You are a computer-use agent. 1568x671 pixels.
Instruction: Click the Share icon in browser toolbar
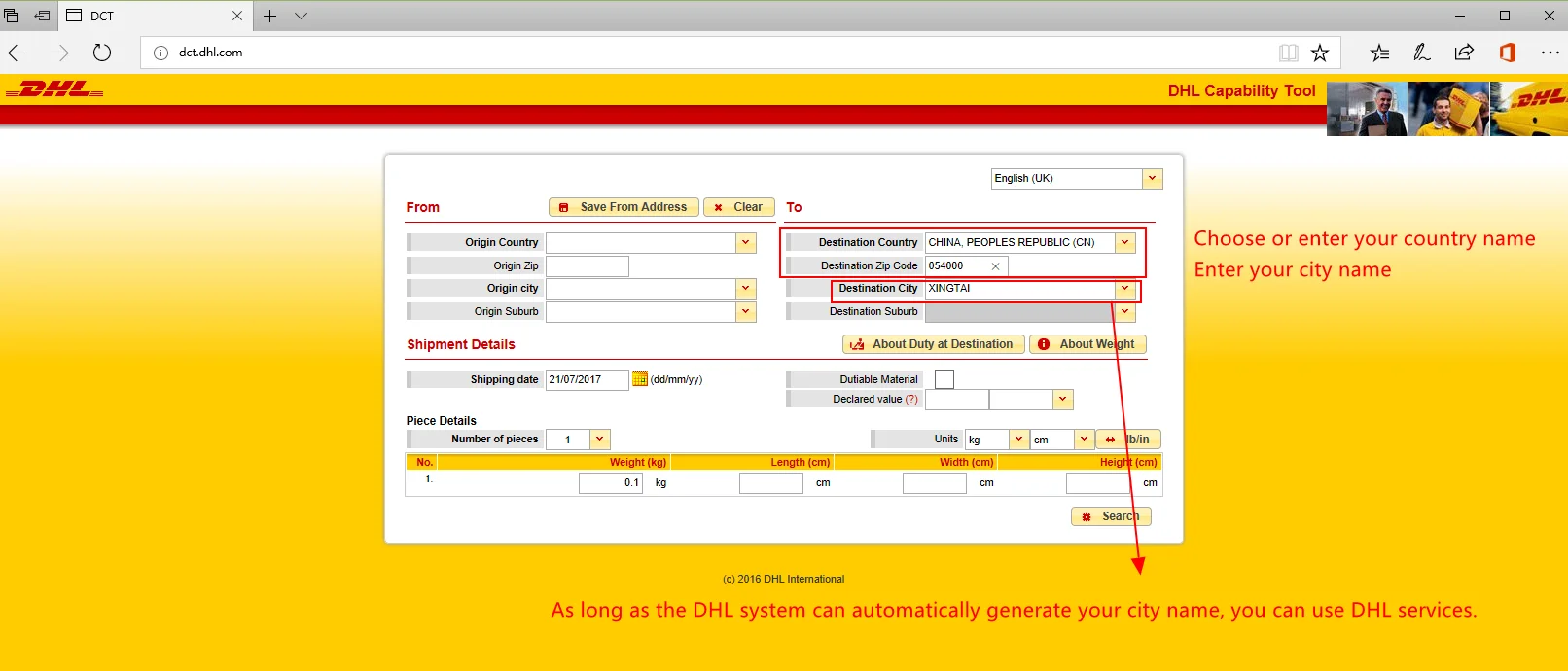(x=1464, y=53)
